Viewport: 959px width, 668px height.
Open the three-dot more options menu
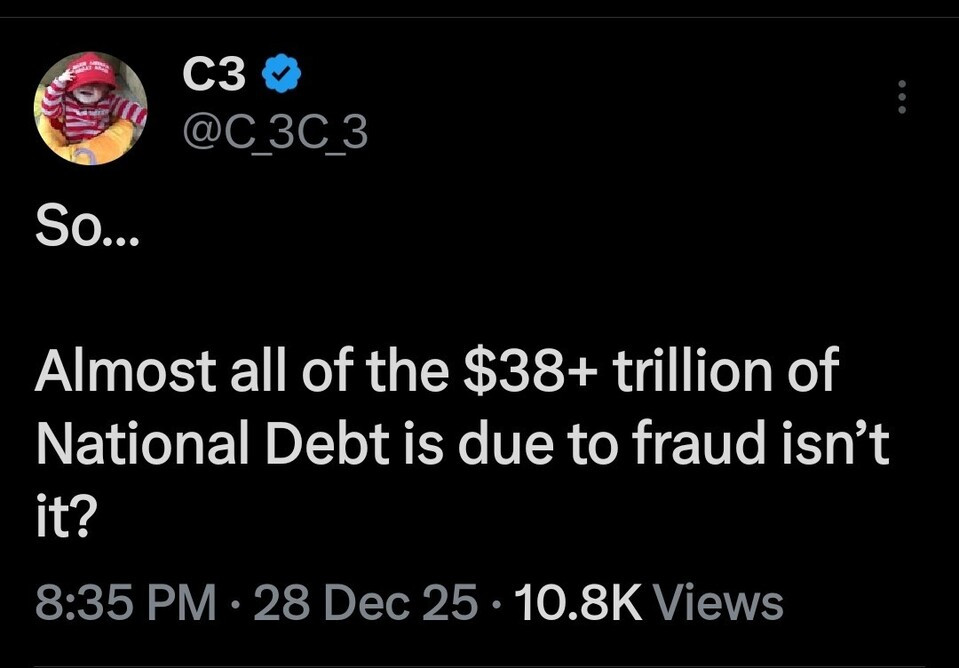(902, 97)
